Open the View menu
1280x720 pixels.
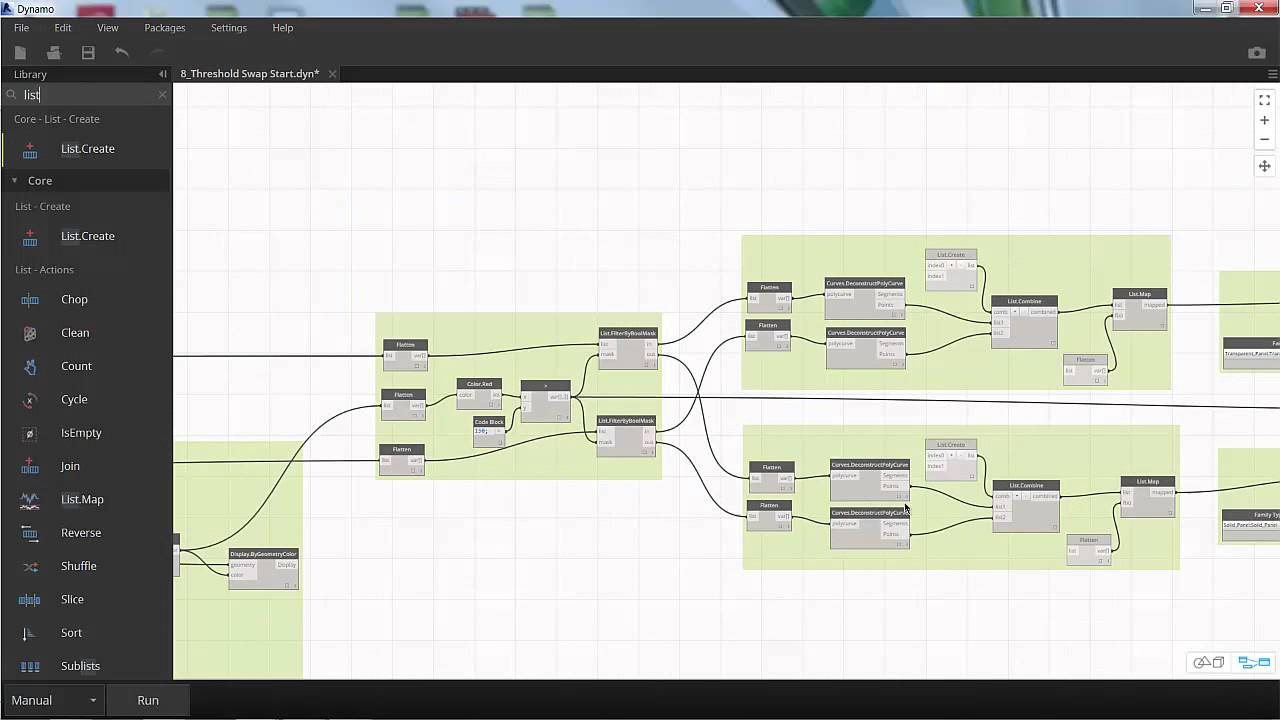(108, 28)
